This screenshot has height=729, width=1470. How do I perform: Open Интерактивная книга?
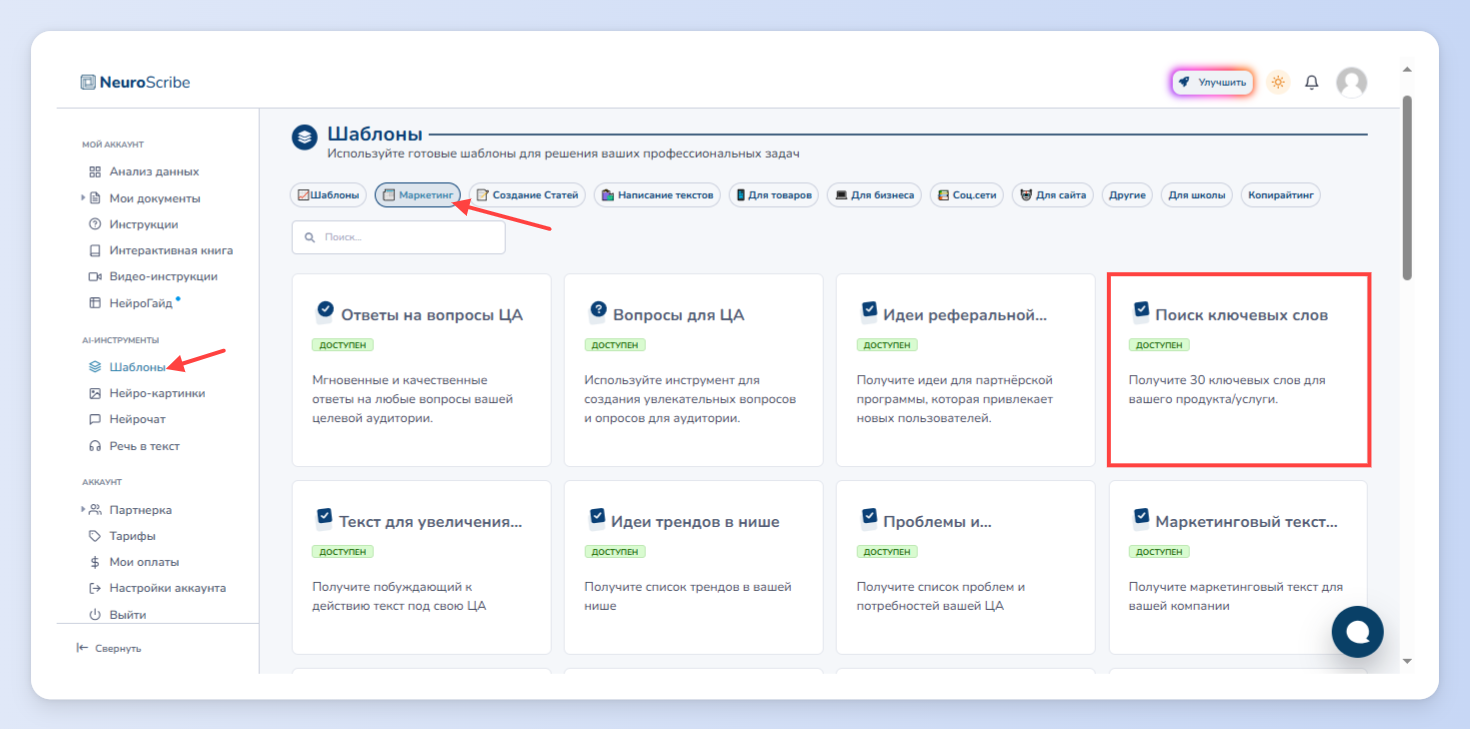[171, 250]
